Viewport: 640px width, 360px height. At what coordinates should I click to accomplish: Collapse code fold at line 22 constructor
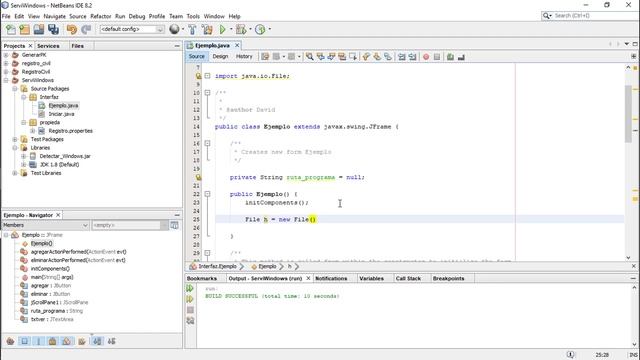point(207,194)
